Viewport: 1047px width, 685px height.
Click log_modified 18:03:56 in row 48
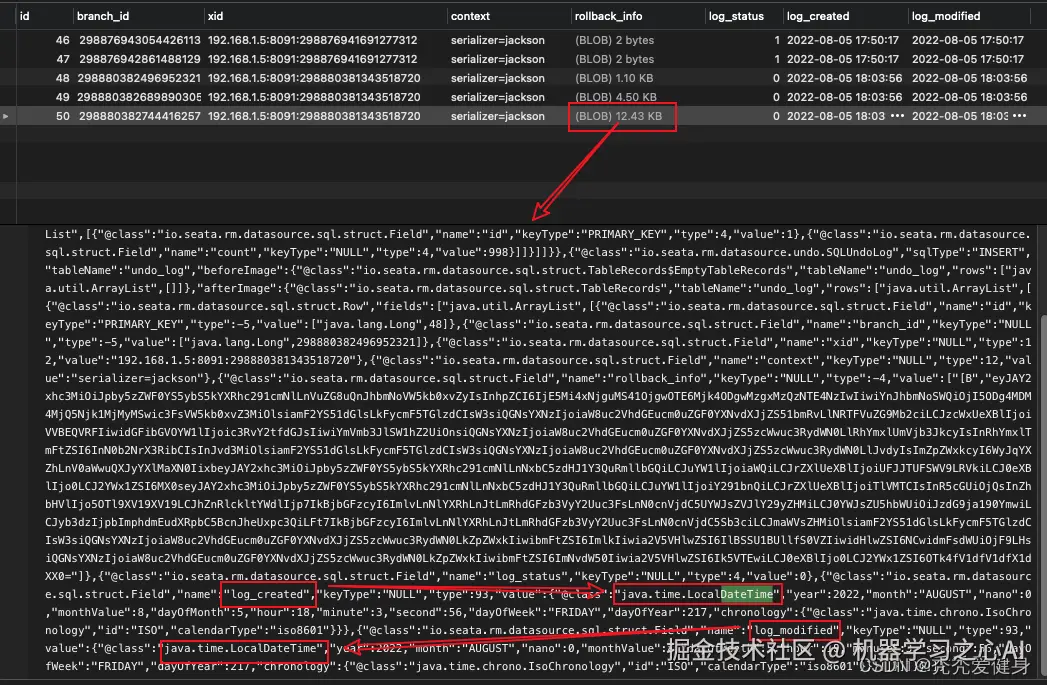pos(970,78)
